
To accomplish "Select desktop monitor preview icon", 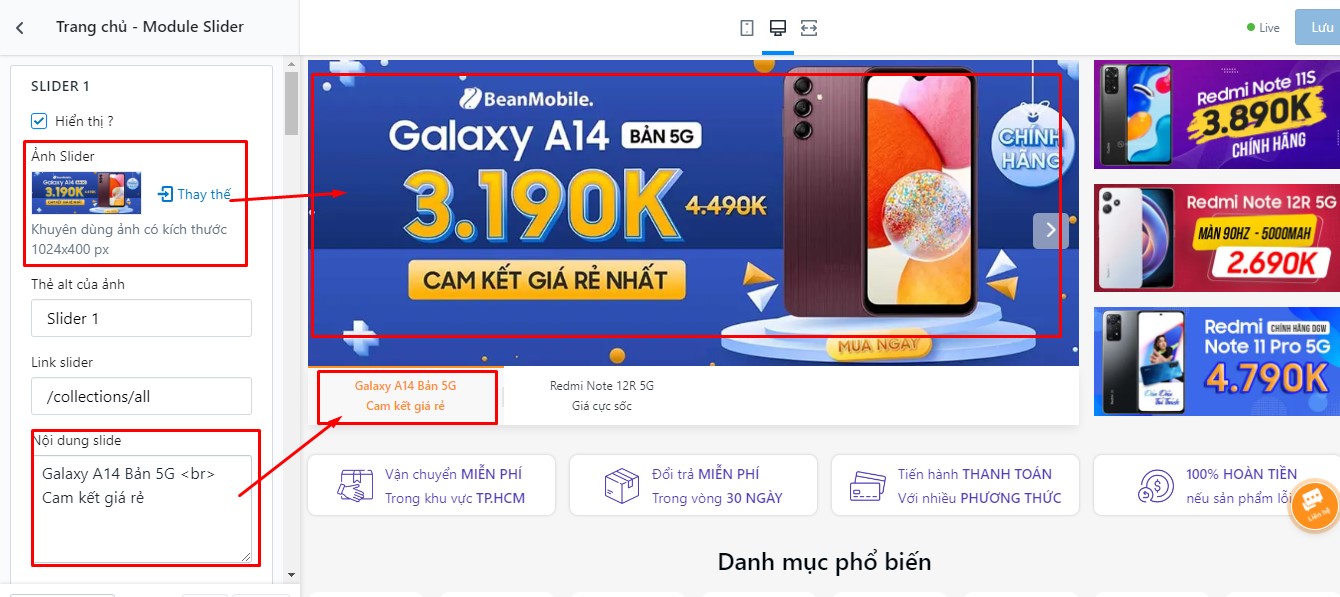I will [x=778, y=28].
